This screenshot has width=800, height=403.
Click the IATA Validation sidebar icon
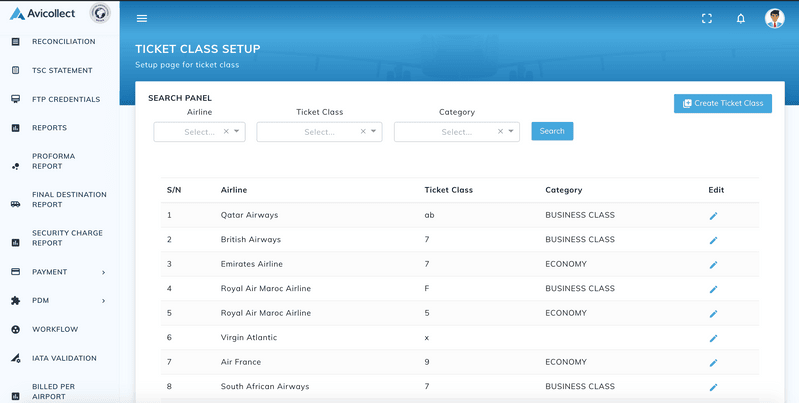tap(15, 358)
